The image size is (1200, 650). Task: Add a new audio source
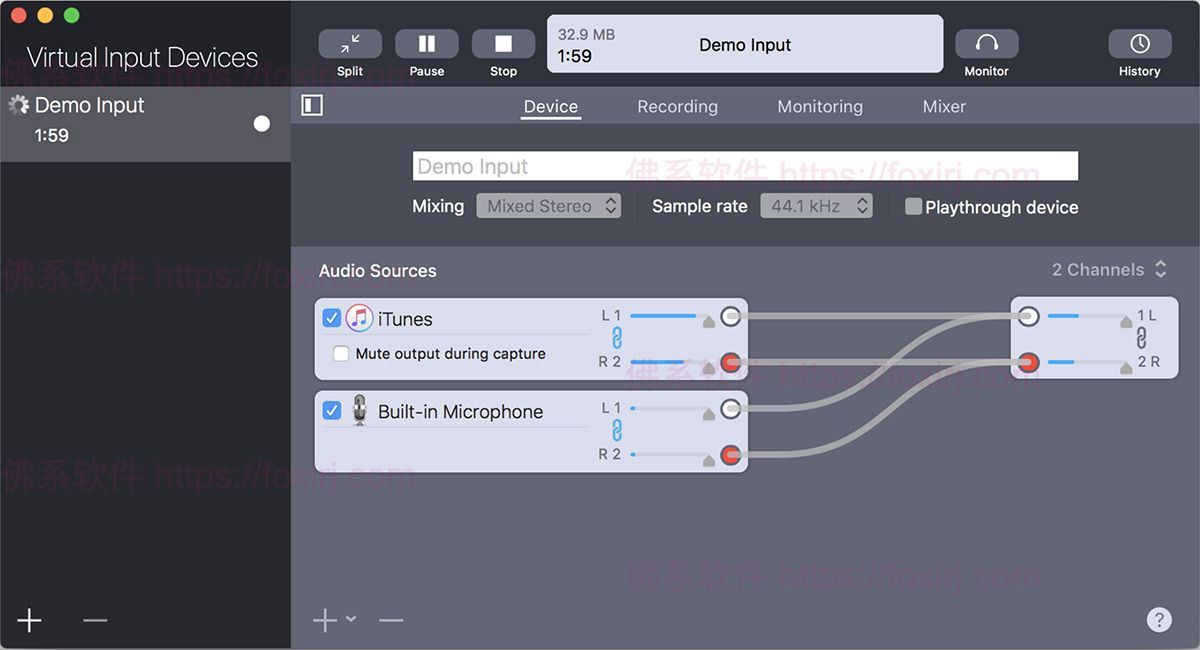pos(325,619)
